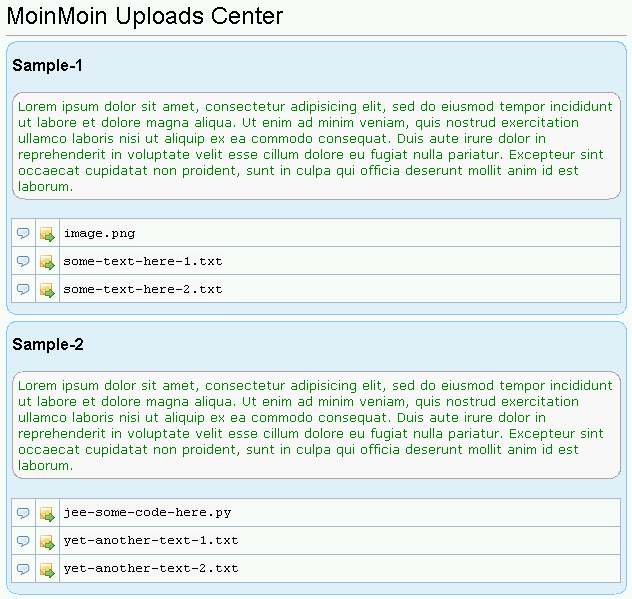Click the yet-another-text-1.txt filename
The width and height of the screenshot is (632, 599).
150,540
